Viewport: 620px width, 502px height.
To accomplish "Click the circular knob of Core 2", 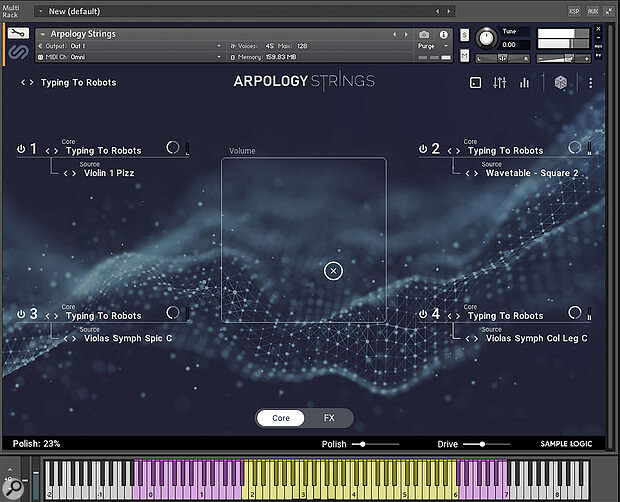I will 575,147.
